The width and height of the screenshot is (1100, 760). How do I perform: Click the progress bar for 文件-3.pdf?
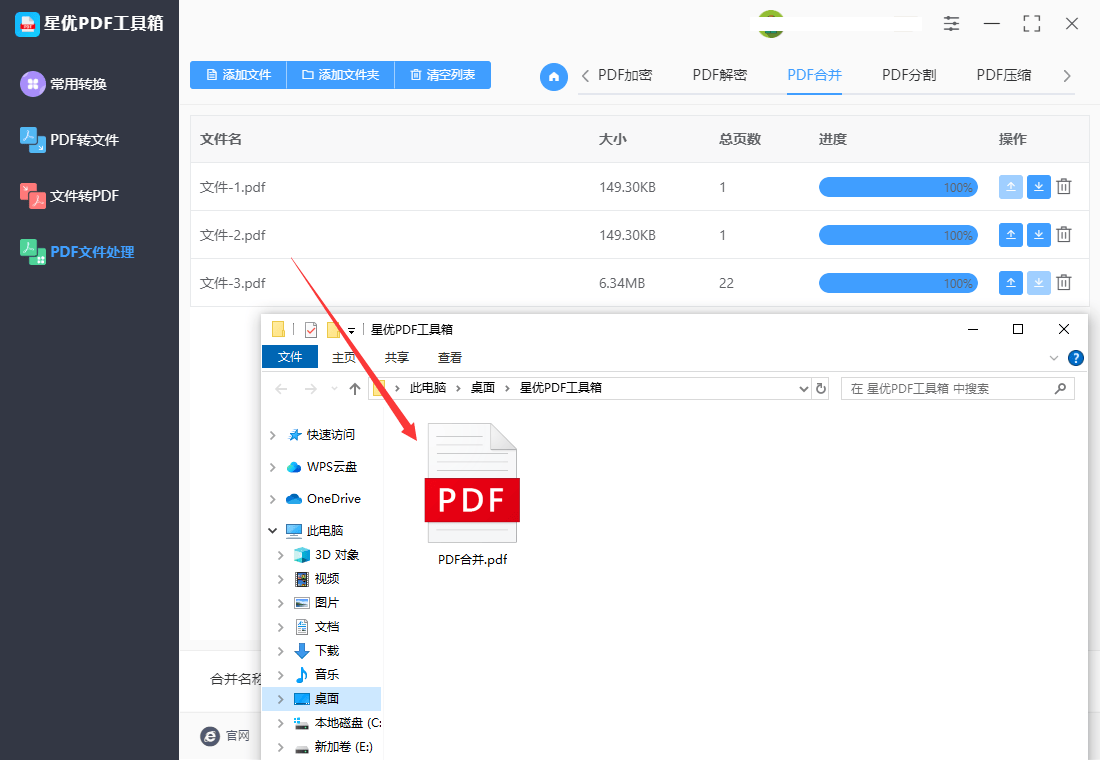[898, 283]
